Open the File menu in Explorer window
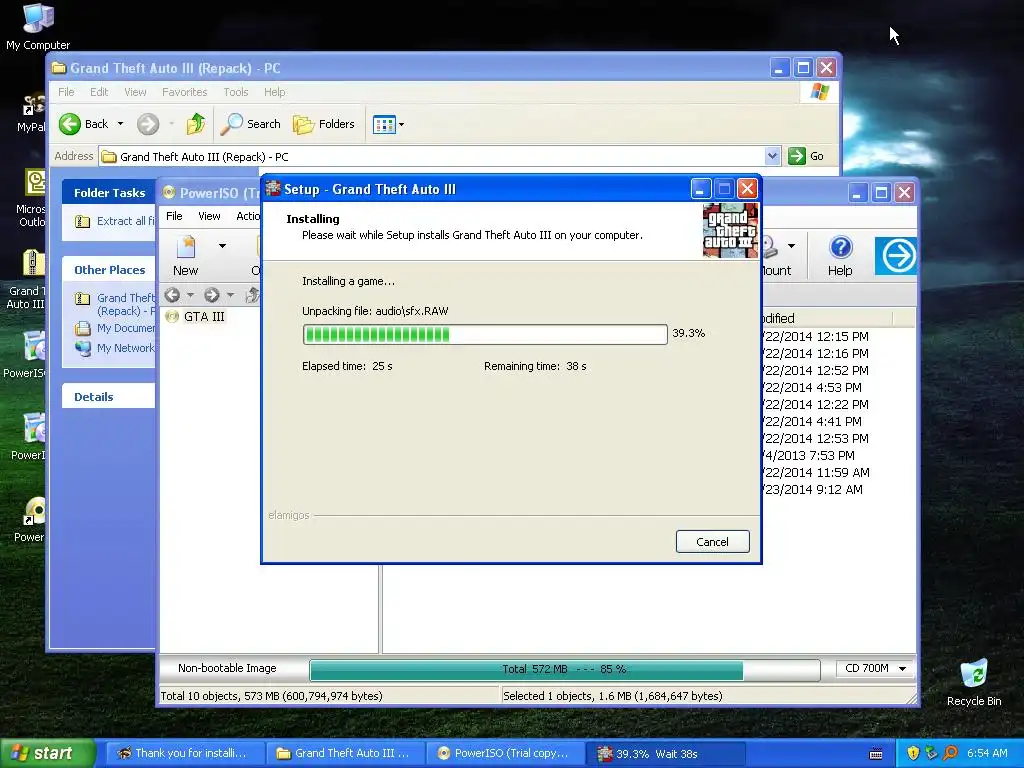 (66, 92)
